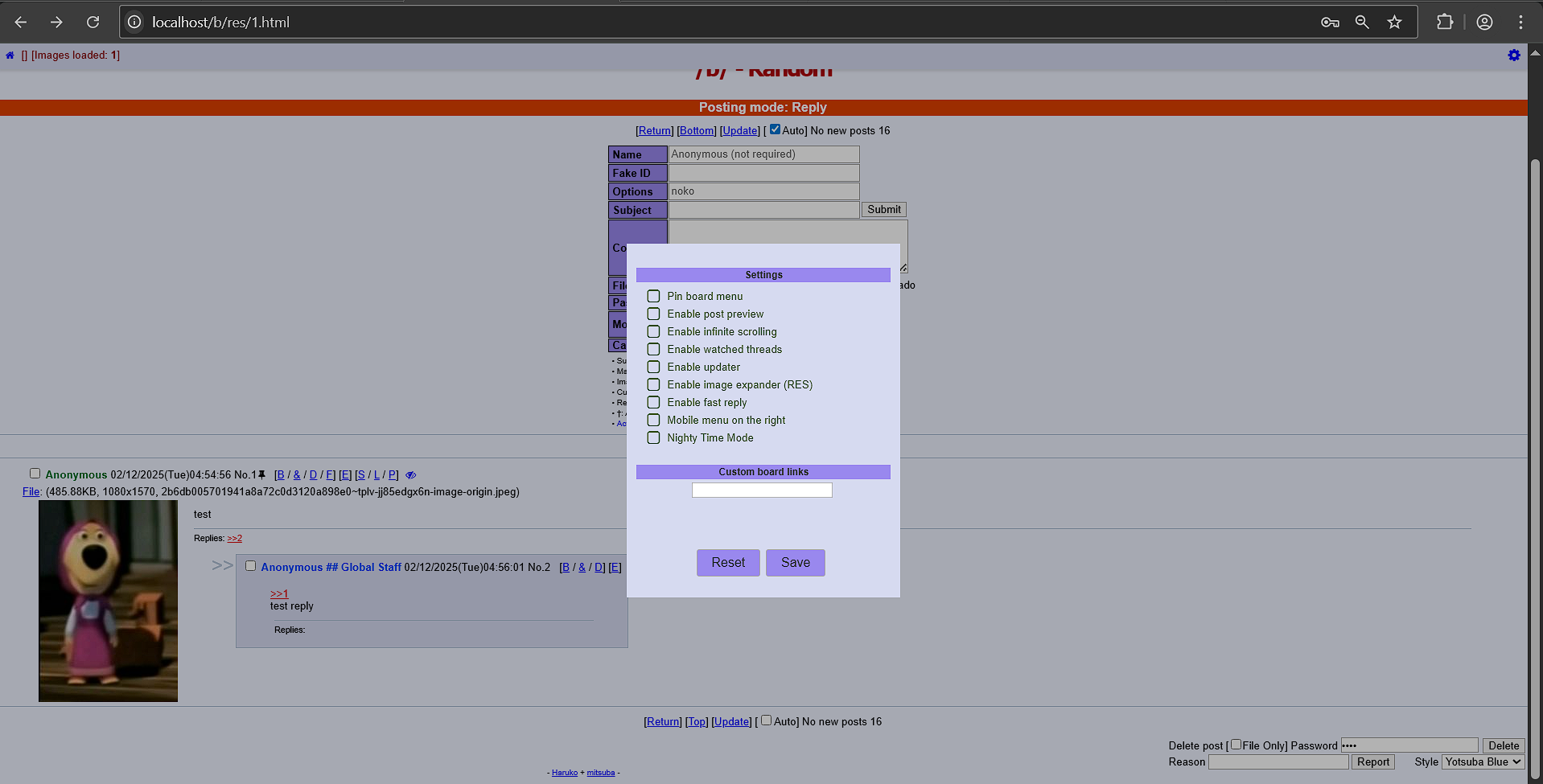Open the Style dropdown showing Yotsuba Blue

click(x=1483, y=761)
